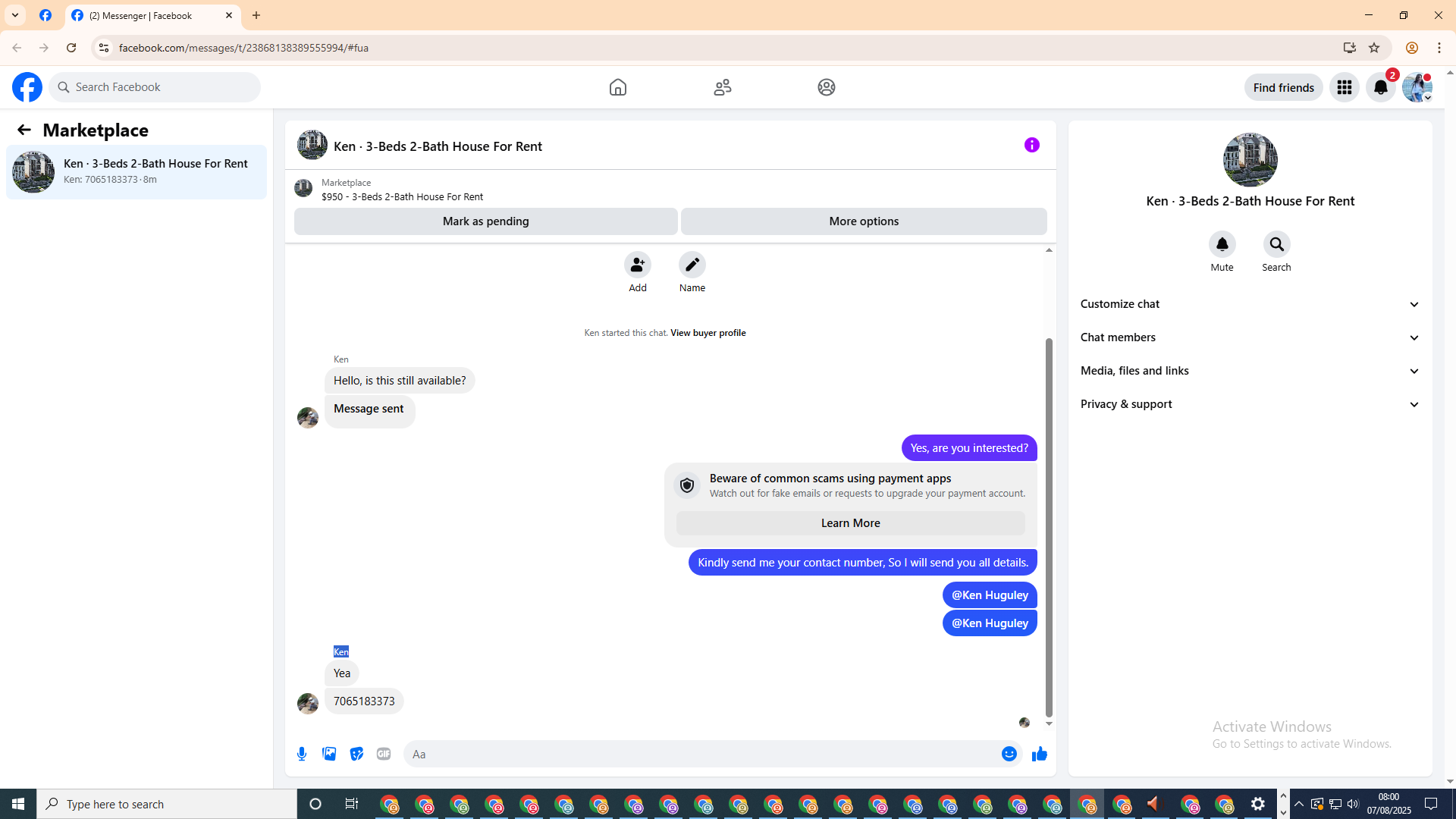Screen dimensions: 1456x819
Task: Open the Home feed icon
Action: 618,87
